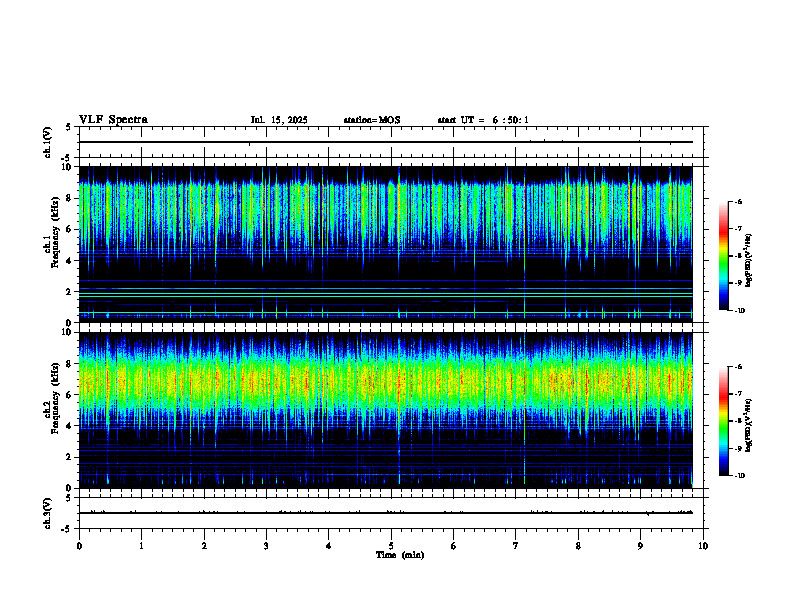Click the date "Jul. 15, 2025"
This screenshot has width=792, height=612.
click(279, 120)
